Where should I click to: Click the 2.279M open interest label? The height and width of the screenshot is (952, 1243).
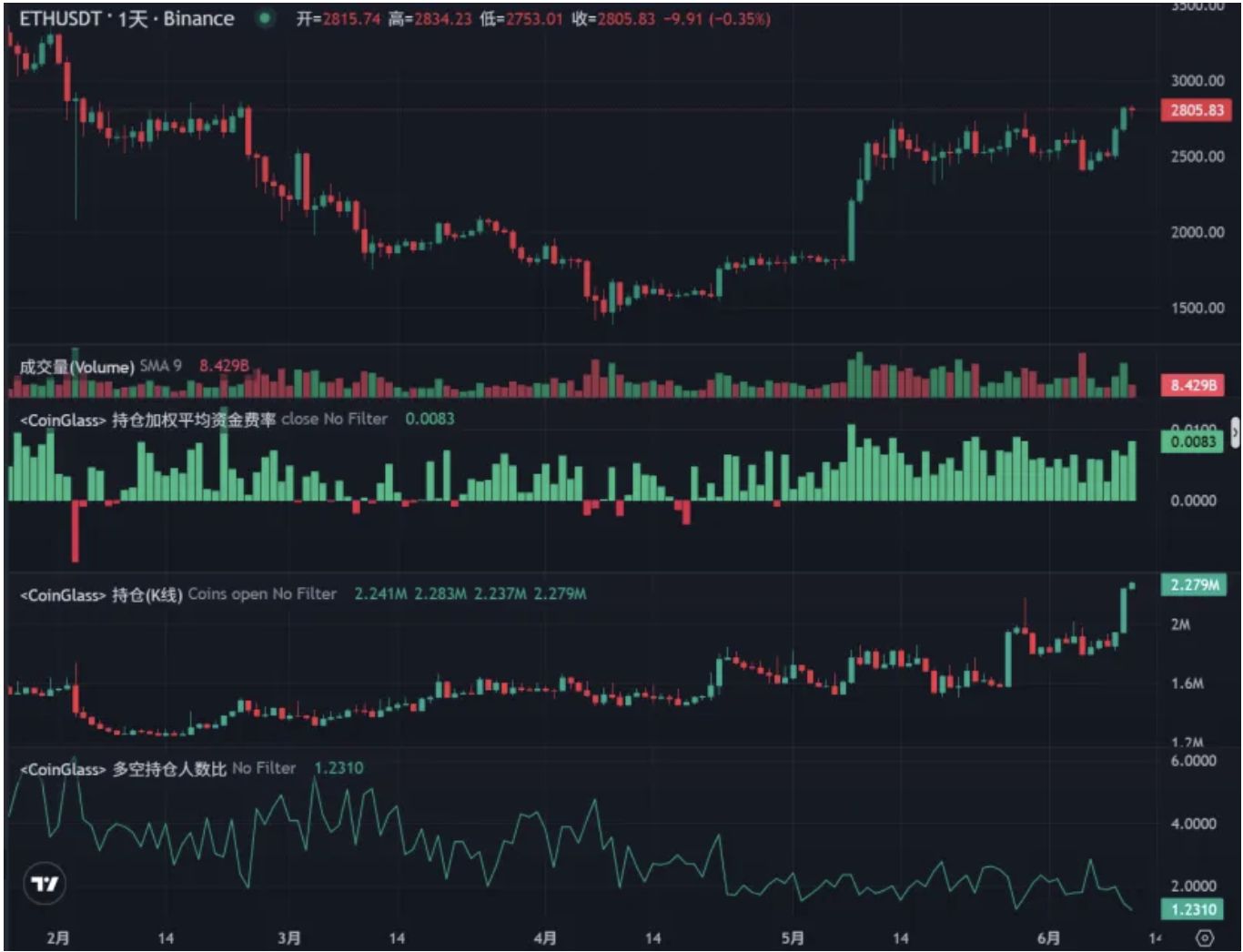coord(1193,584)
